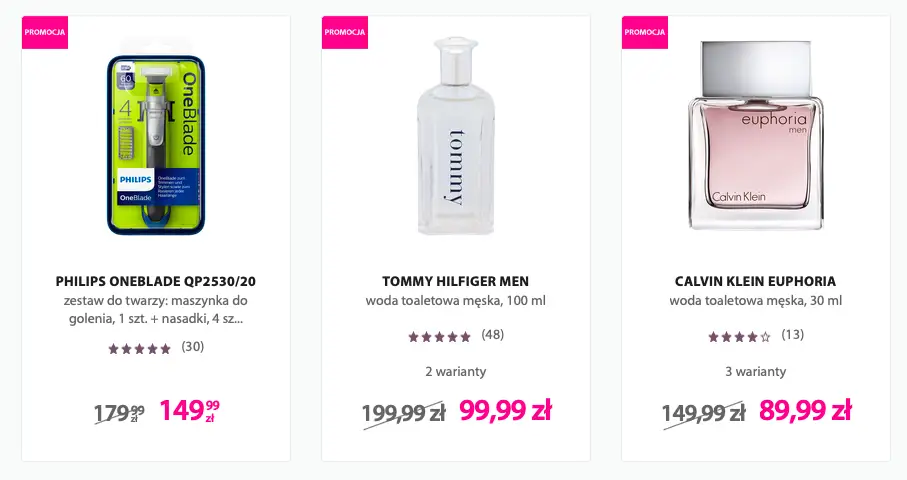
Task: Click star rating of Philips OneBlade
Action: pos(139,348)
